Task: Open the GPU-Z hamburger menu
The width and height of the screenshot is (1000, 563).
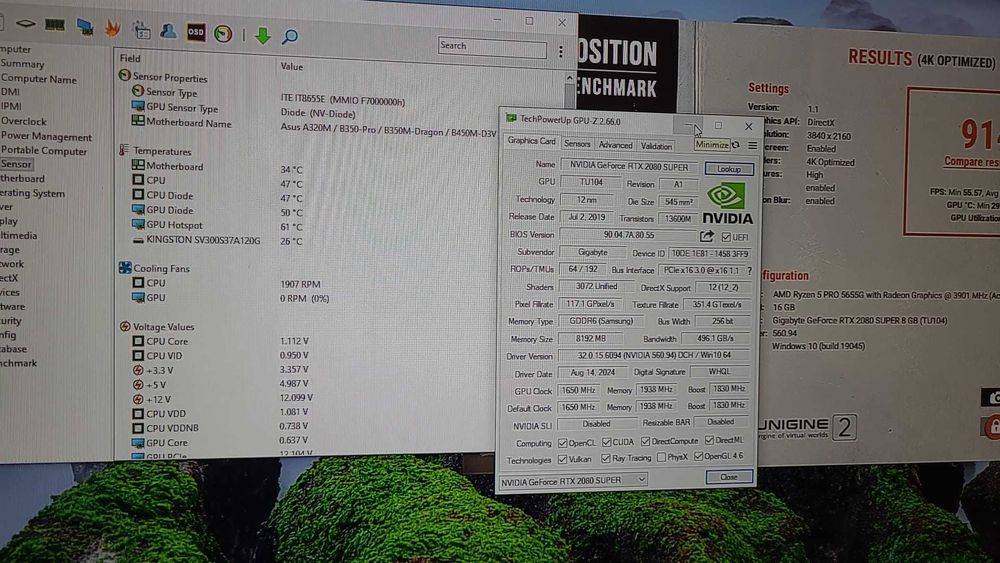Action: click(753, 146)
